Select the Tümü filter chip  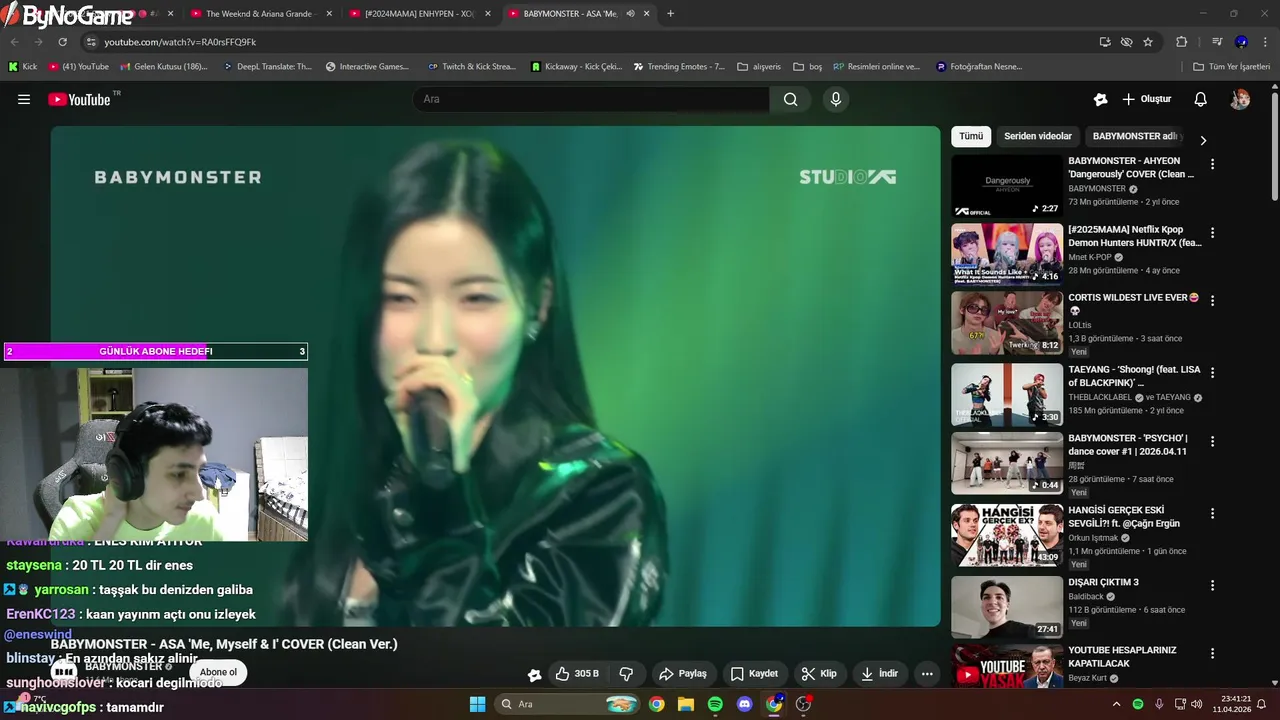tap(971, 136)
